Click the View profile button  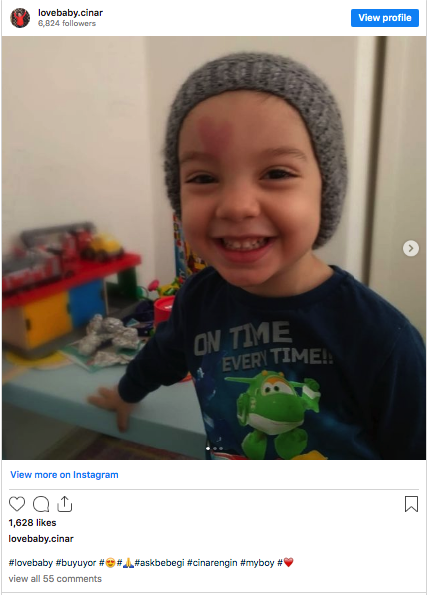(x=385, y=18)
